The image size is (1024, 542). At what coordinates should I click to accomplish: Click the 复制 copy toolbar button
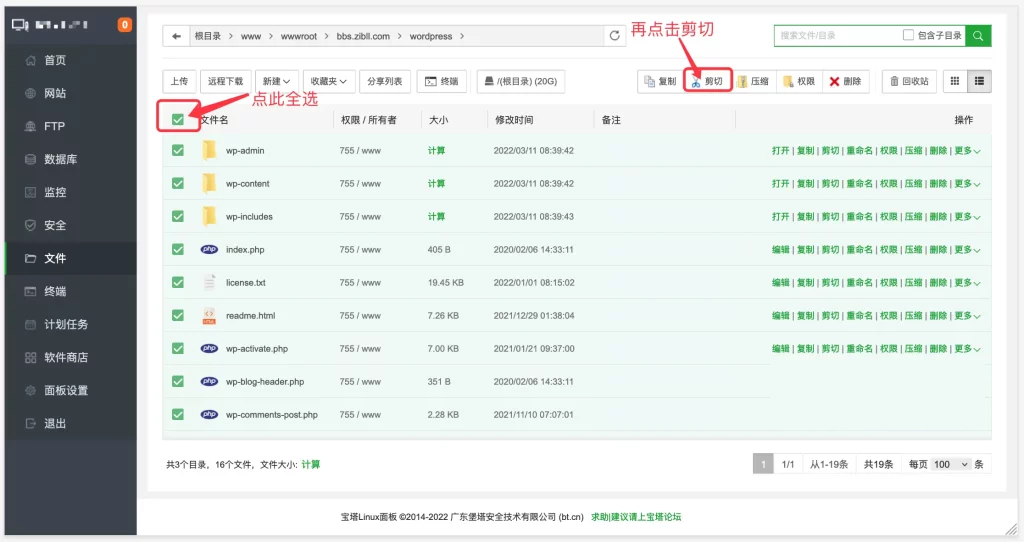click(x=660, y=81)
